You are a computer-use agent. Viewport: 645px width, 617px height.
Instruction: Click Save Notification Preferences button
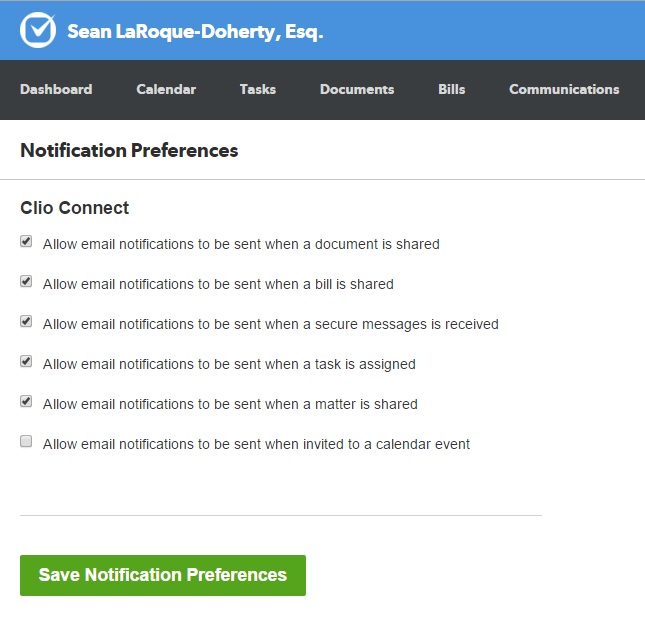pyautogui.click(x=163, y=575)
